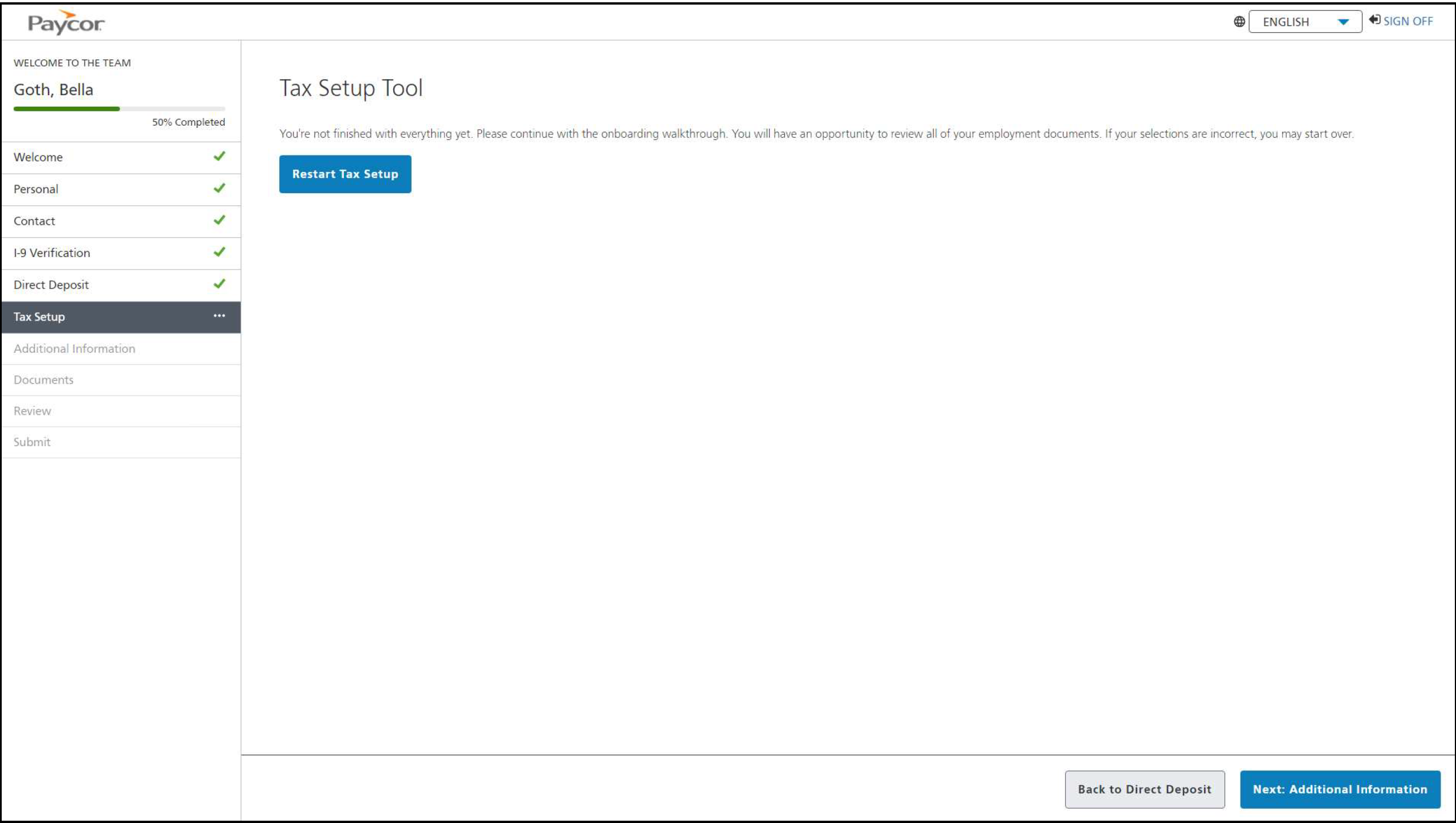Viewport: 1456px width, 823px height.
Task: Click the sign off door icon
Action: click(1375, 20)
